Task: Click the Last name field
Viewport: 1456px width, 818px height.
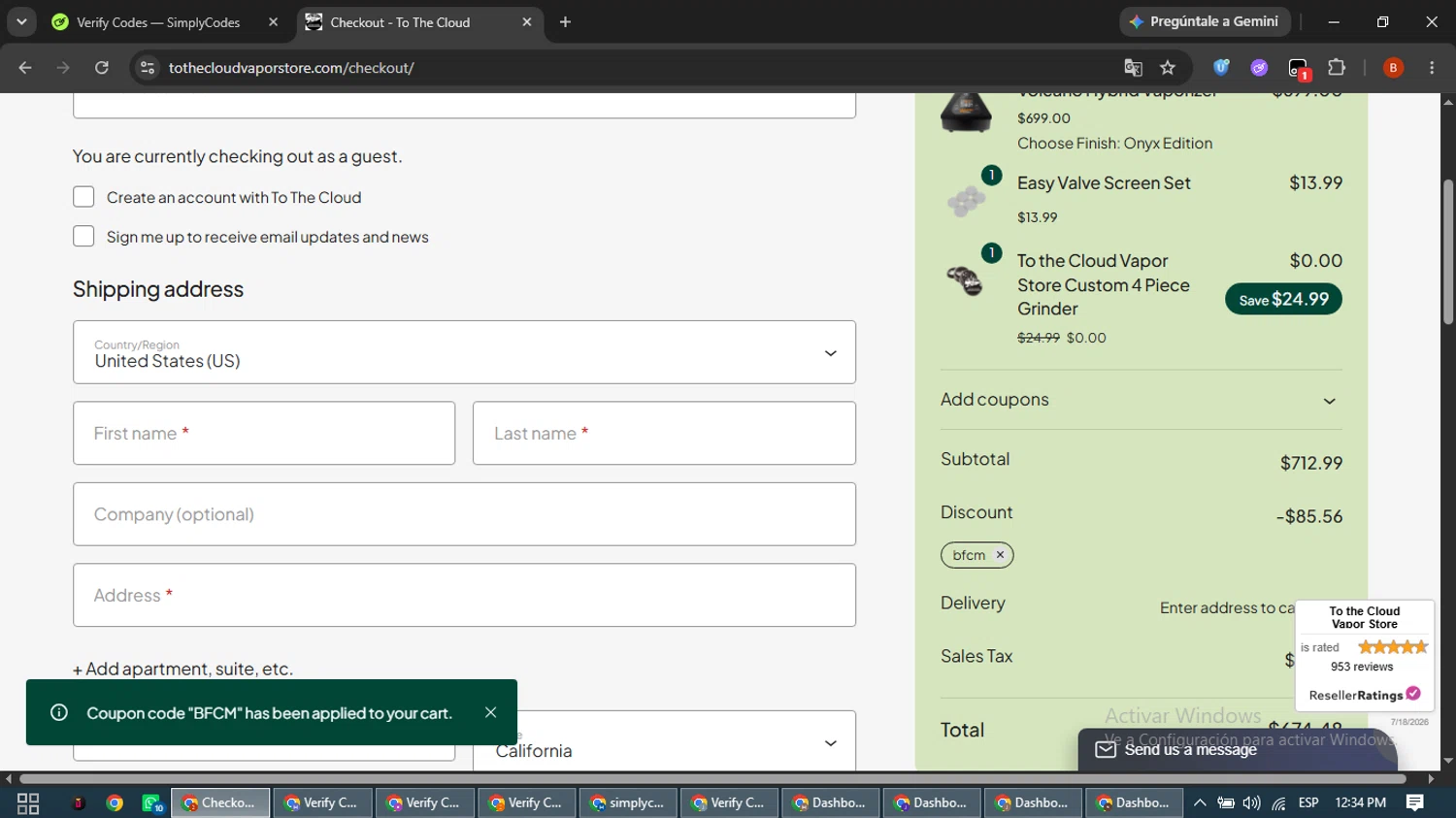Action: [x=664, y=433]
